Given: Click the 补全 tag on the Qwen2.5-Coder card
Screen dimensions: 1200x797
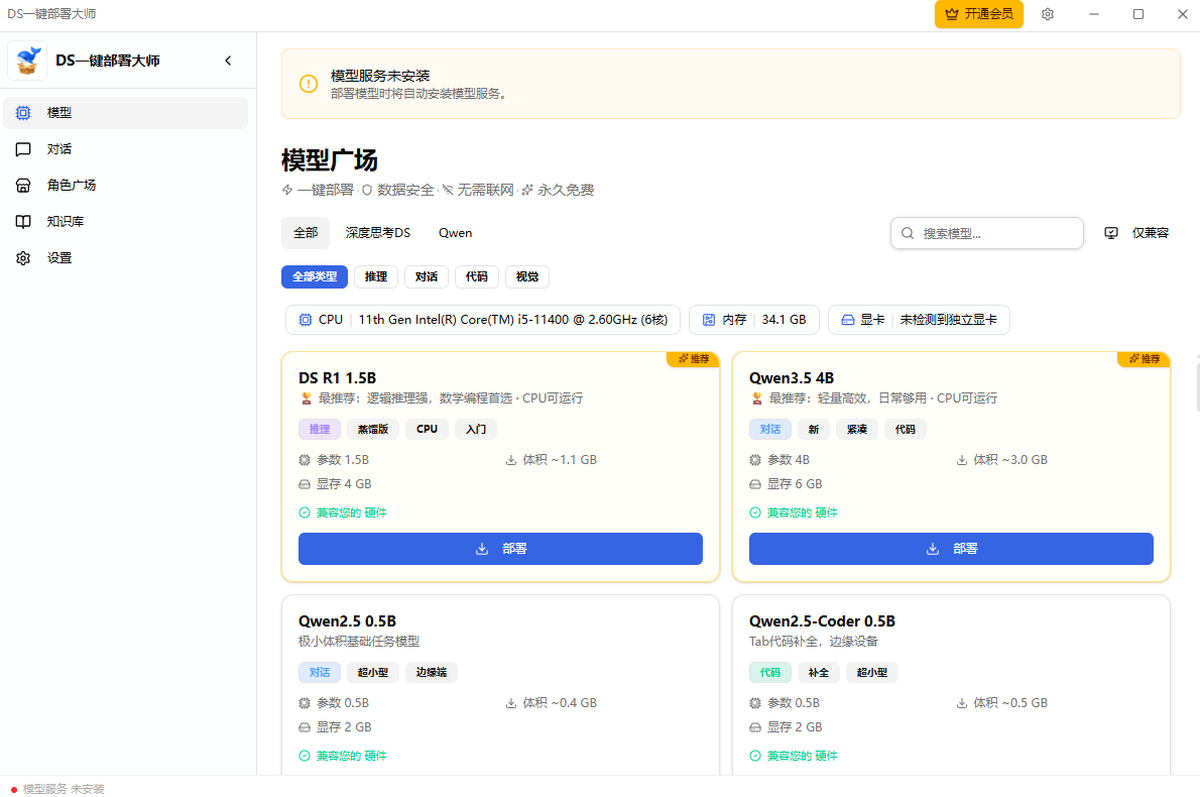Looking at the screenshot, I should [x=818, y=672].
